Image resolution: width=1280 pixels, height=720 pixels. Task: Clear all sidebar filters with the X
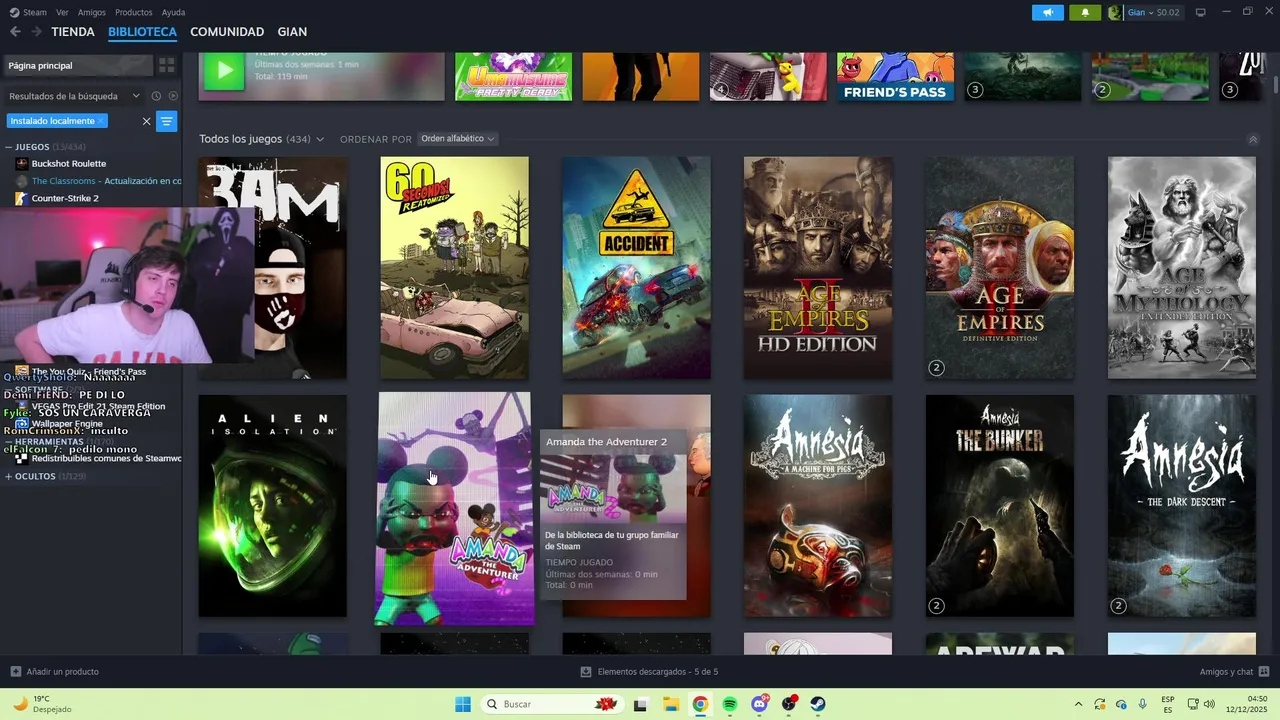146,121
